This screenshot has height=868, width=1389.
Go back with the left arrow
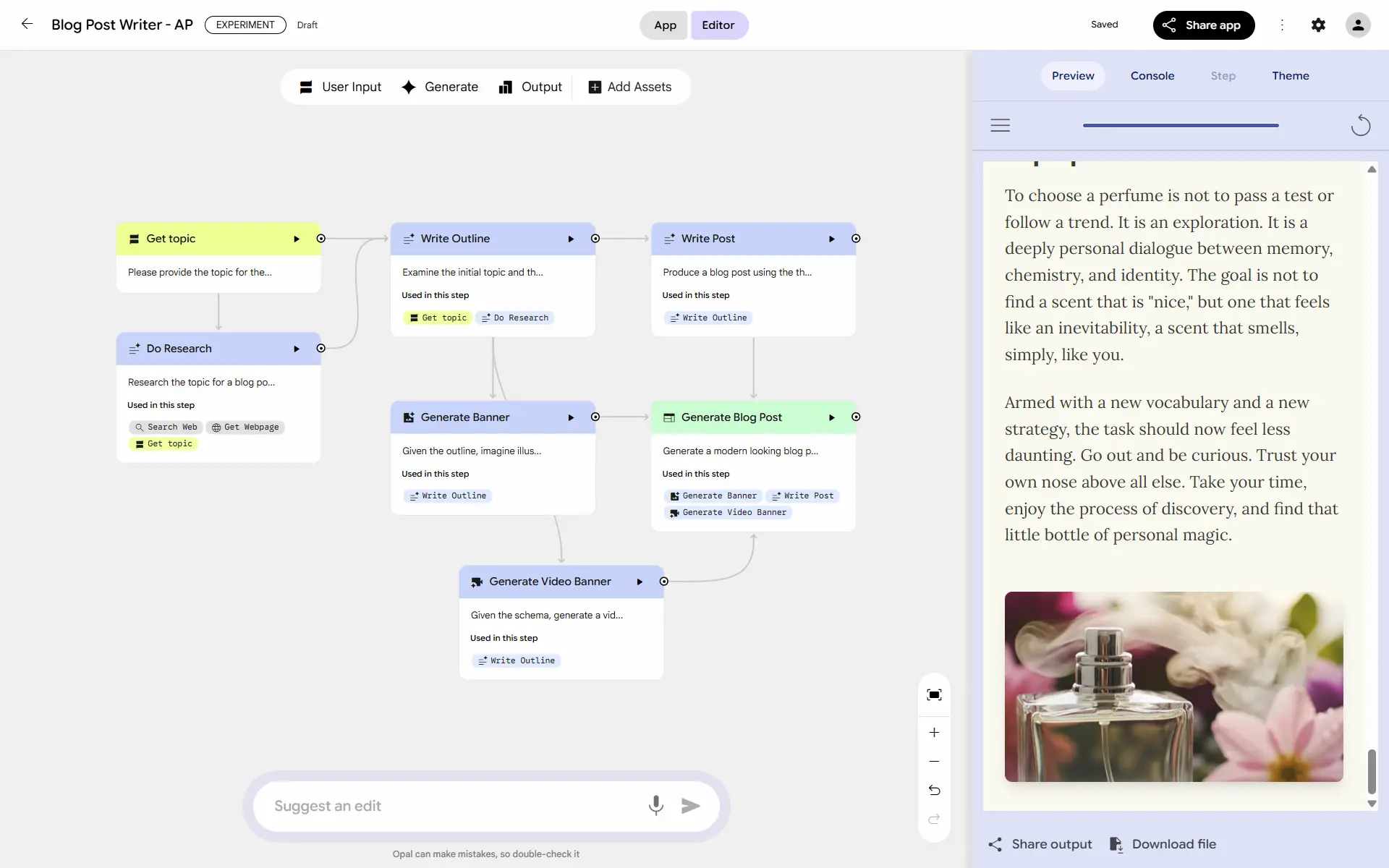(27, 24)
